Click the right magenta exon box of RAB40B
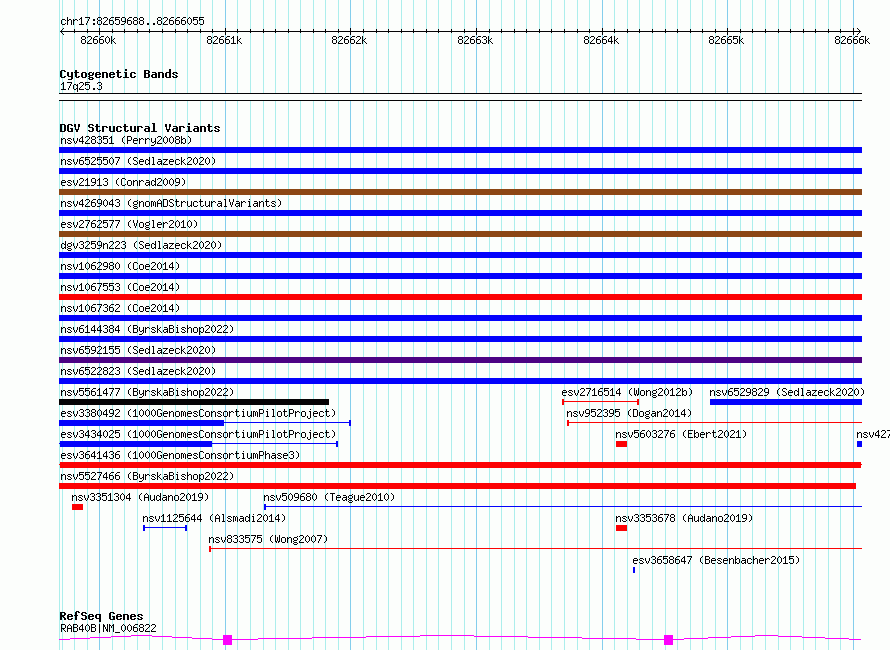The height and width of the screenshot is (650, 890). (x=668, y=639)
